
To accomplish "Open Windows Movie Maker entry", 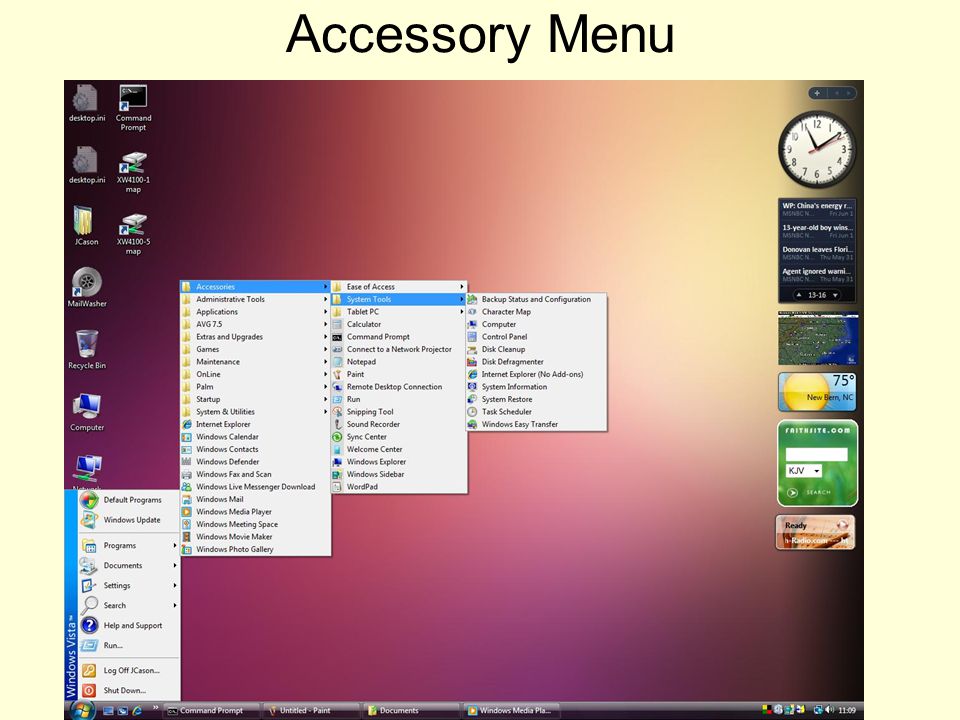I will click(x=255, y=536).
